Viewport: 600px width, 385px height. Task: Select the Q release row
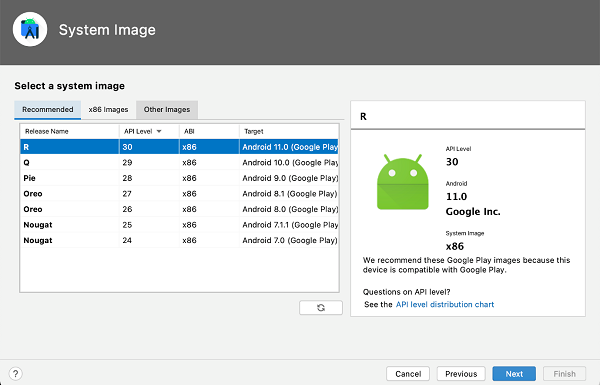coord(179,162)
